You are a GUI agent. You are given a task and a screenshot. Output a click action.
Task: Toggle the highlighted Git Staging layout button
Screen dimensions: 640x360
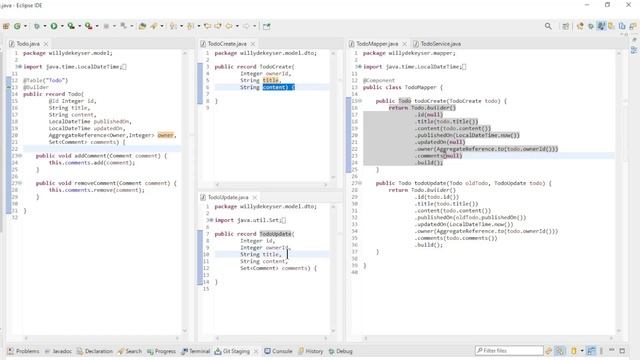click(591, 351)
